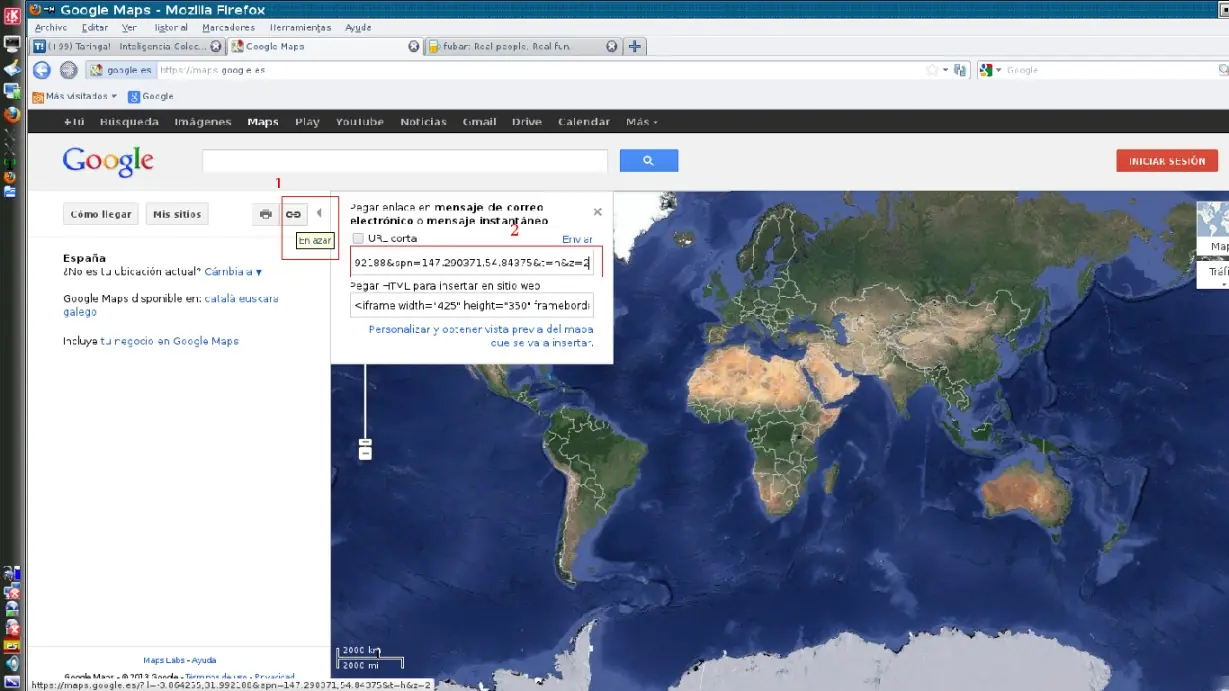This screenshot has width=1229, height=691.
Task: Select the iframe HTML embed field
Action: pyautogui.click(x=472, y=305)
